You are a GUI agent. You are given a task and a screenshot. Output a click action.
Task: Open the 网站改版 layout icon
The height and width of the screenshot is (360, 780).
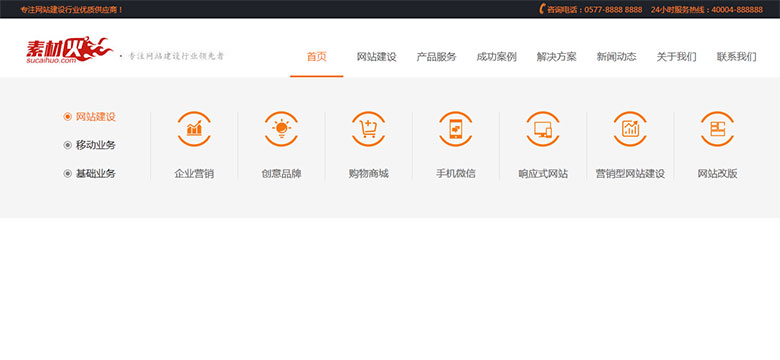click(x=717, y=129)
